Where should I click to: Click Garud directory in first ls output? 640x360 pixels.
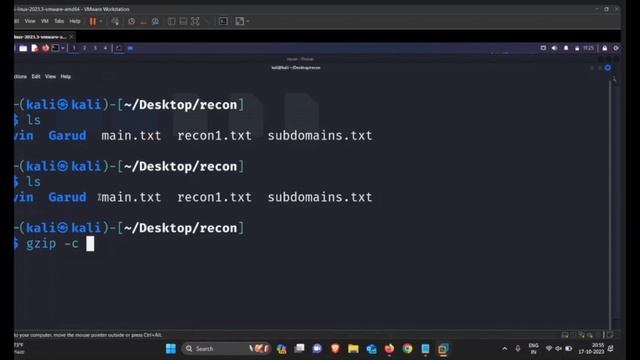tap(67, 136)
